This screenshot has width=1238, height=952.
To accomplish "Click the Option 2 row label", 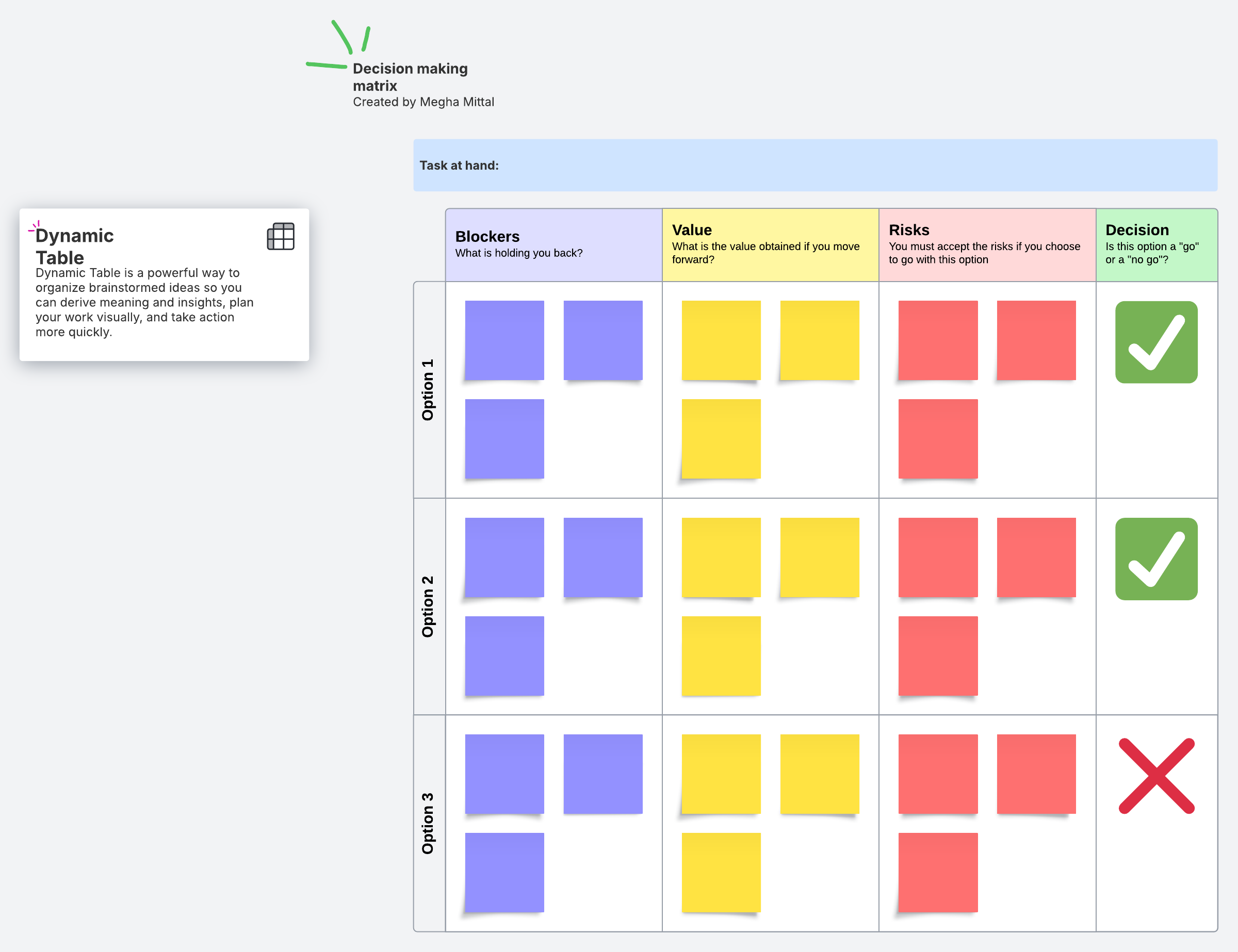I will coord(429,606).
